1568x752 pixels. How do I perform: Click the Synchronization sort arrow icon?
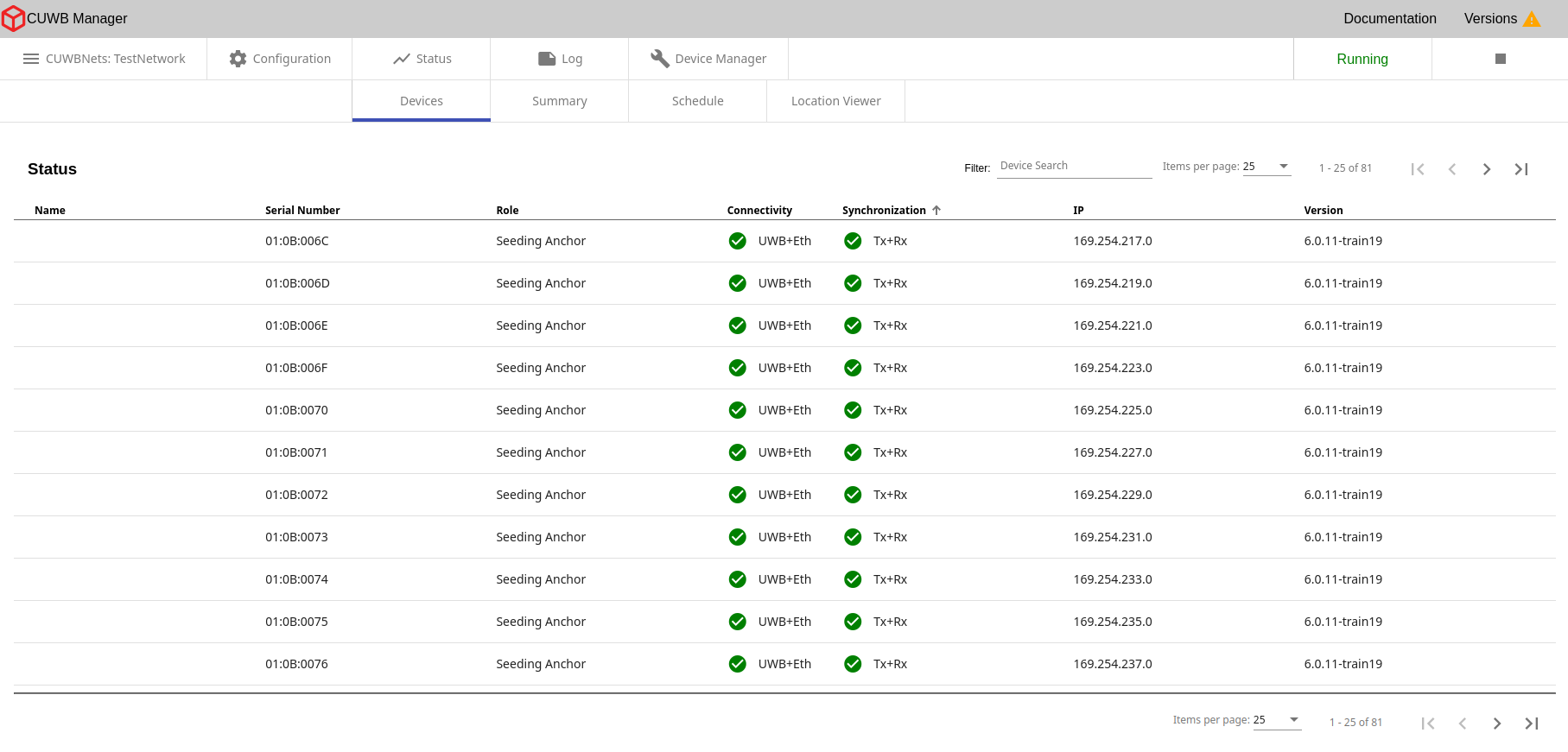pyautogui.click(x=936, y=211)
